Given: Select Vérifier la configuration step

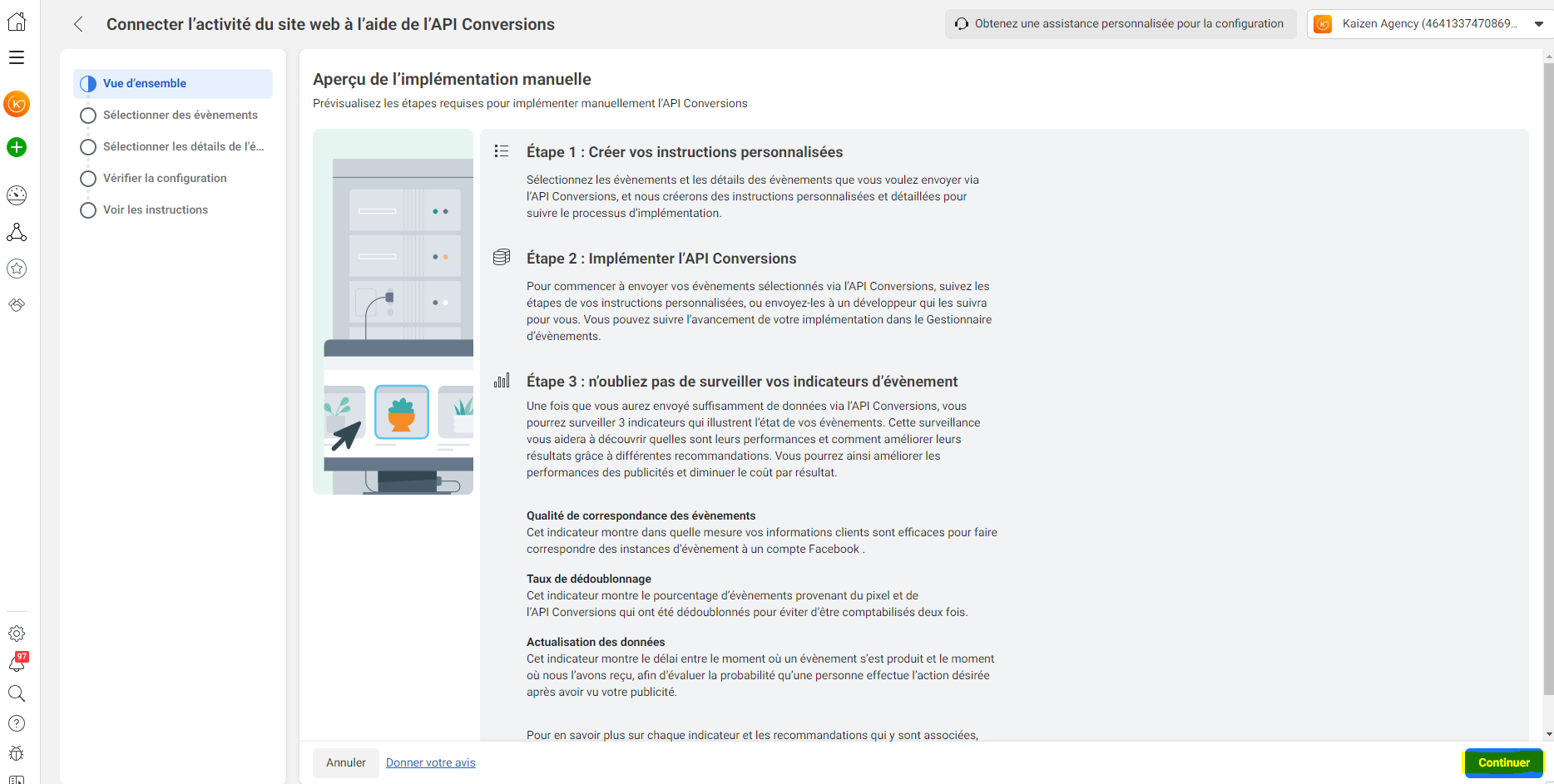Looking at the screenshot, I should point(173,179).
